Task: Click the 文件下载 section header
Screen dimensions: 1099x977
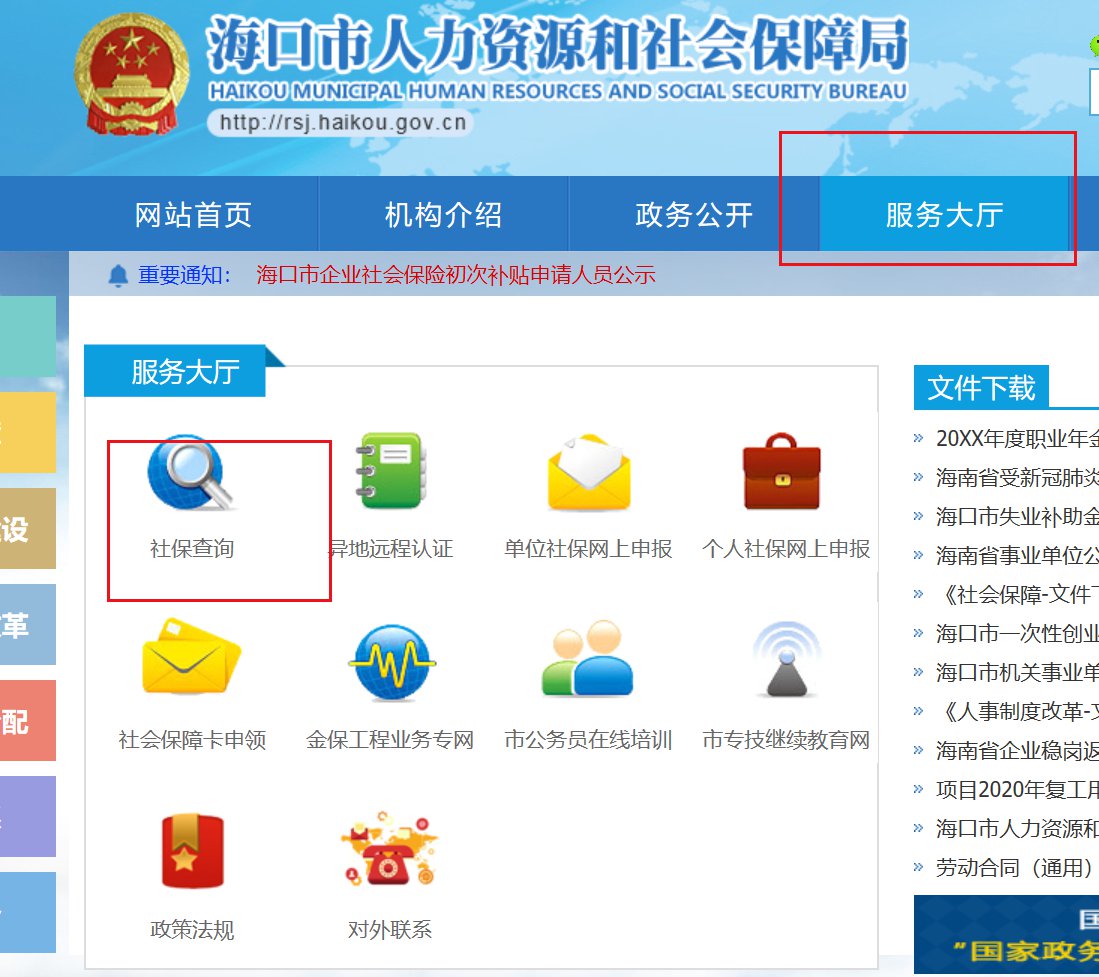Action: coord(981,388)
